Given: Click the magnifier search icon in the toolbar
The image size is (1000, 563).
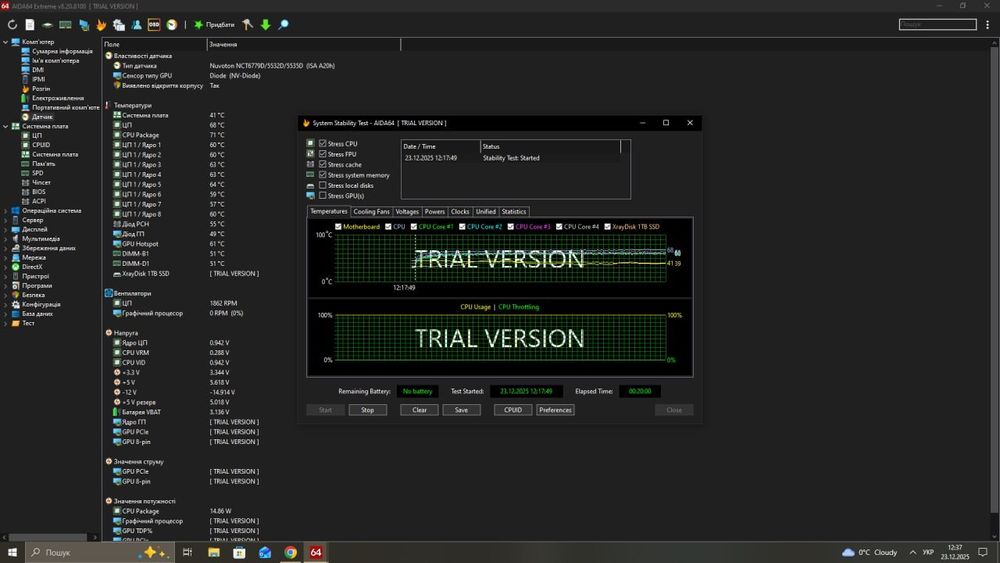Looking at the screenshot, I should [x=283, y=24].
